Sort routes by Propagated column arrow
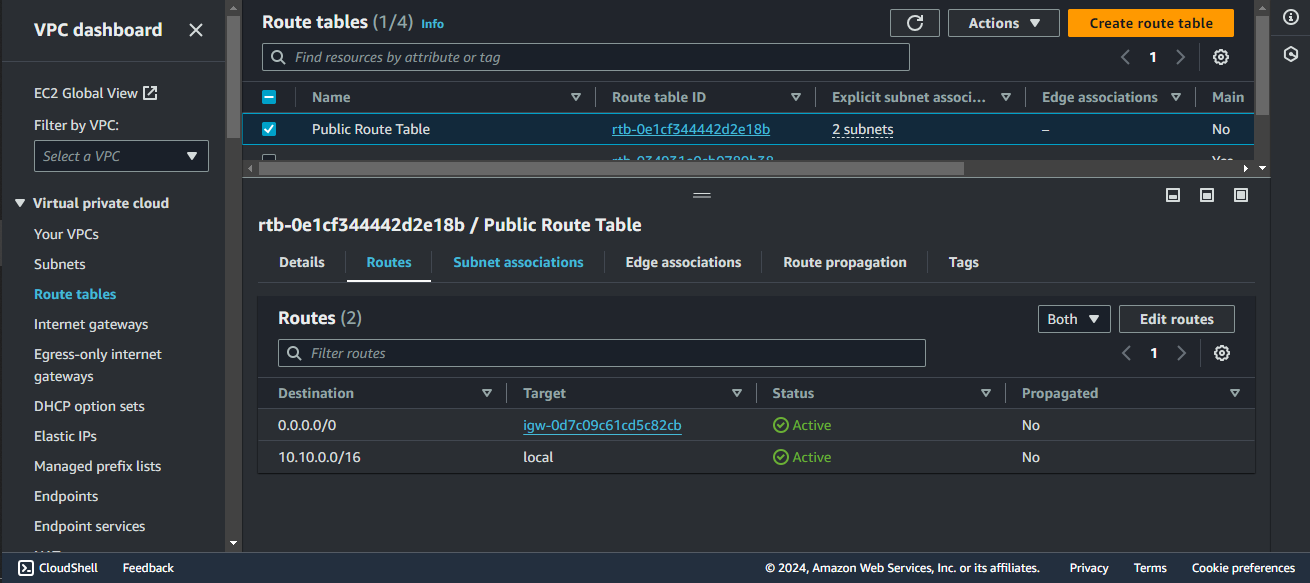The height and width of the screenshot is (583, 1310). (1235, 393)
